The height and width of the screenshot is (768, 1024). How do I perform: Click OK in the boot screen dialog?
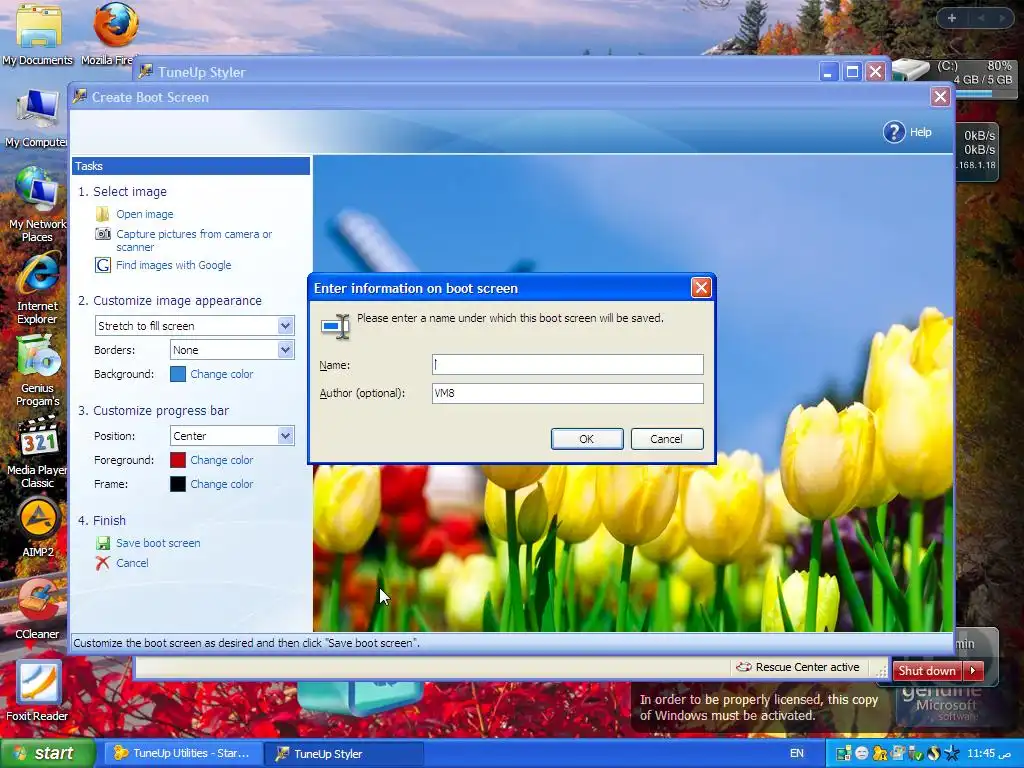(587, 439)
